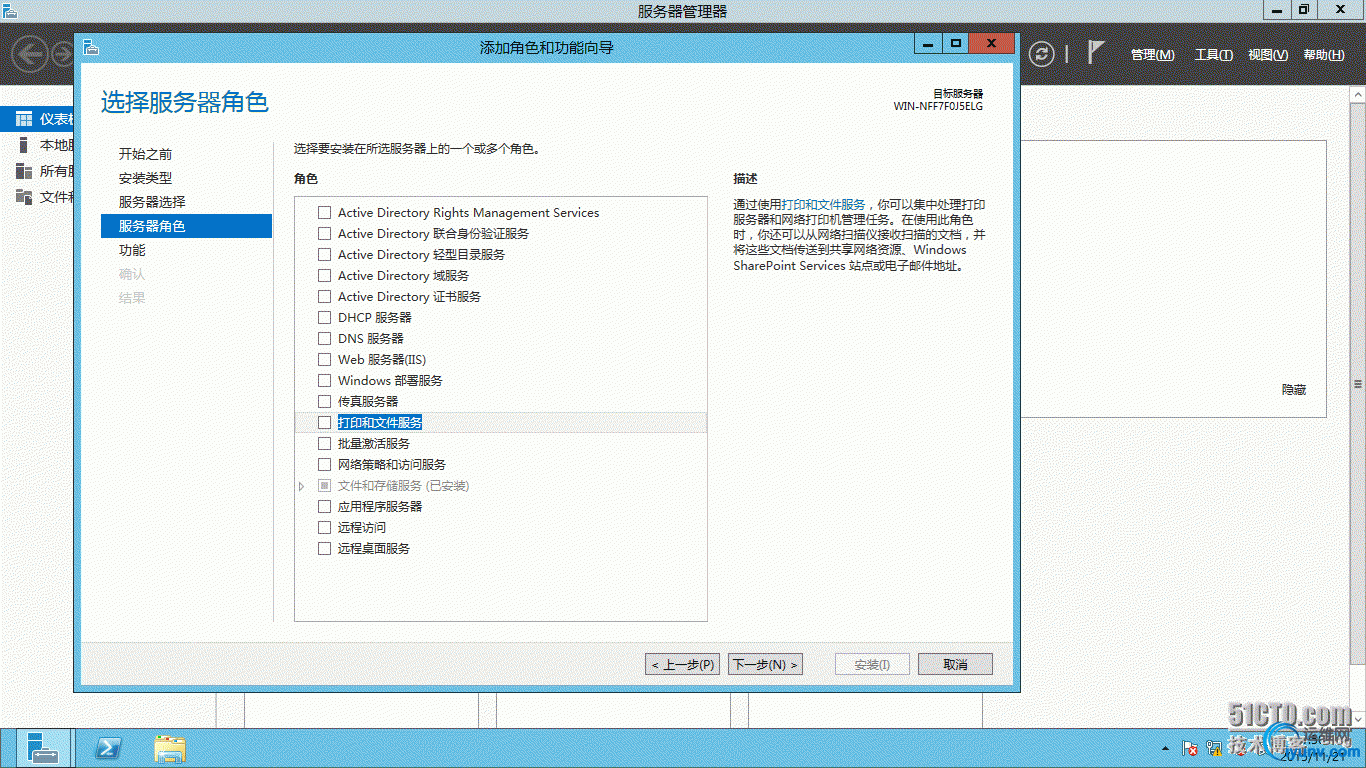Click the 选择服务器角色 heading

coord(185,101)
